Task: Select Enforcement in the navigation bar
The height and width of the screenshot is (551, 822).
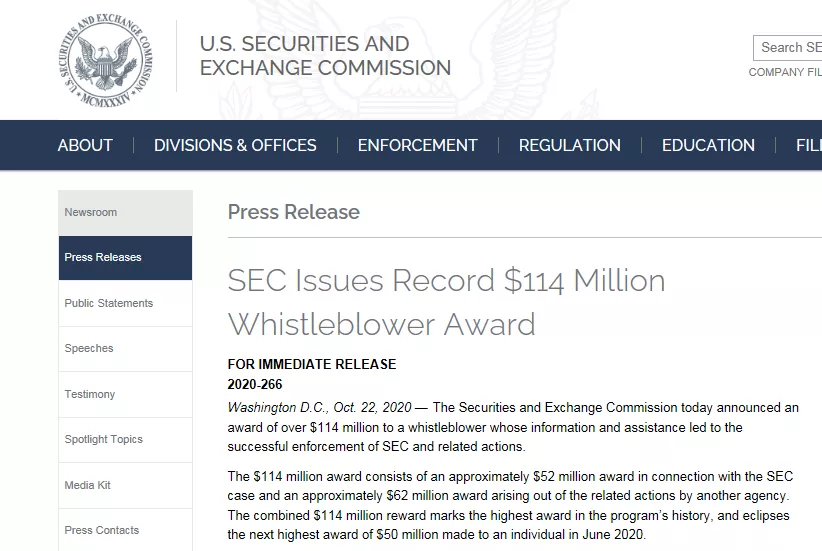Action: tap(417, 145)
